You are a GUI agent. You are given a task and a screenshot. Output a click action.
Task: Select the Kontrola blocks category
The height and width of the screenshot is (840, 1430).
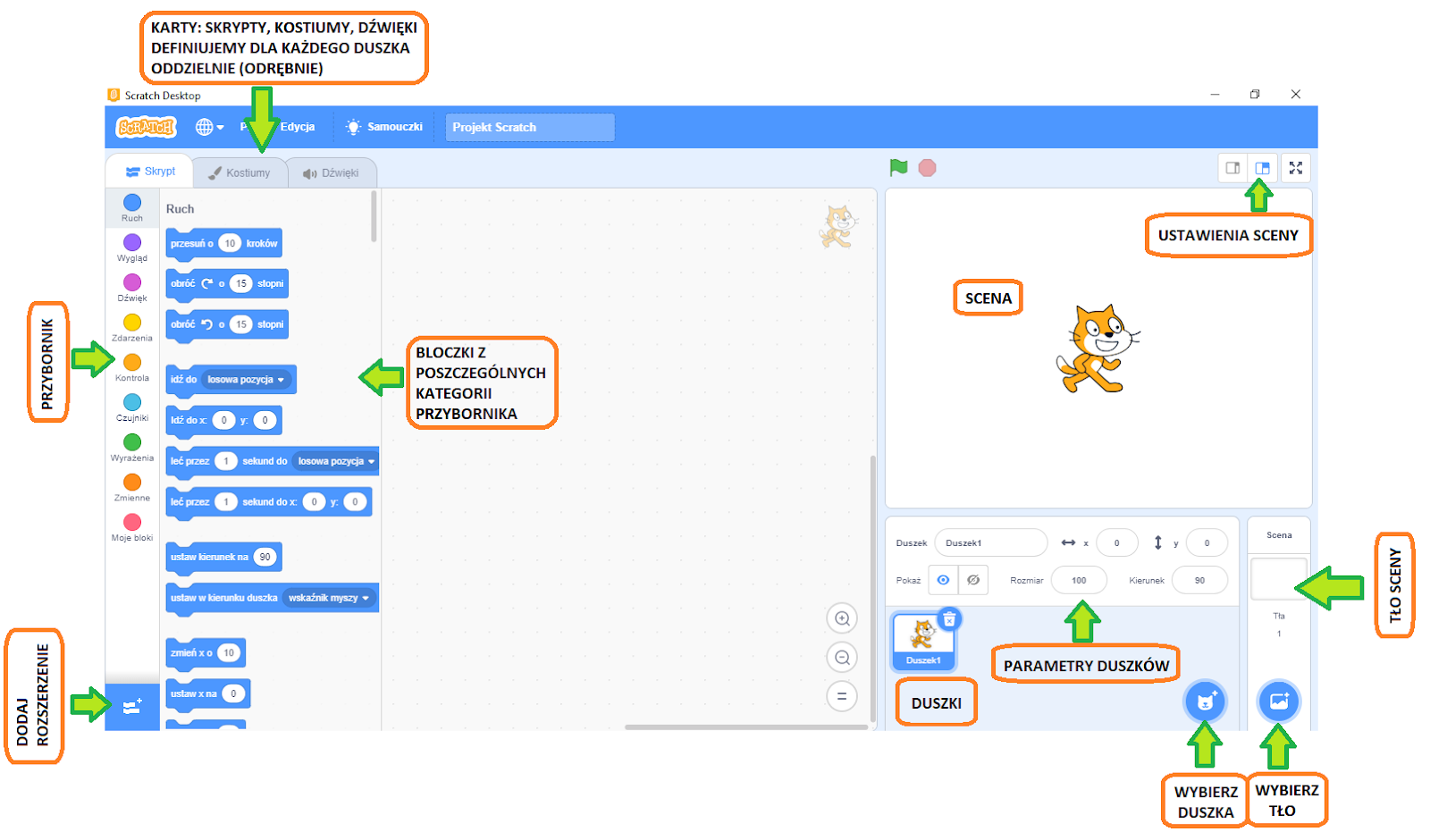(x=132, y=363)
